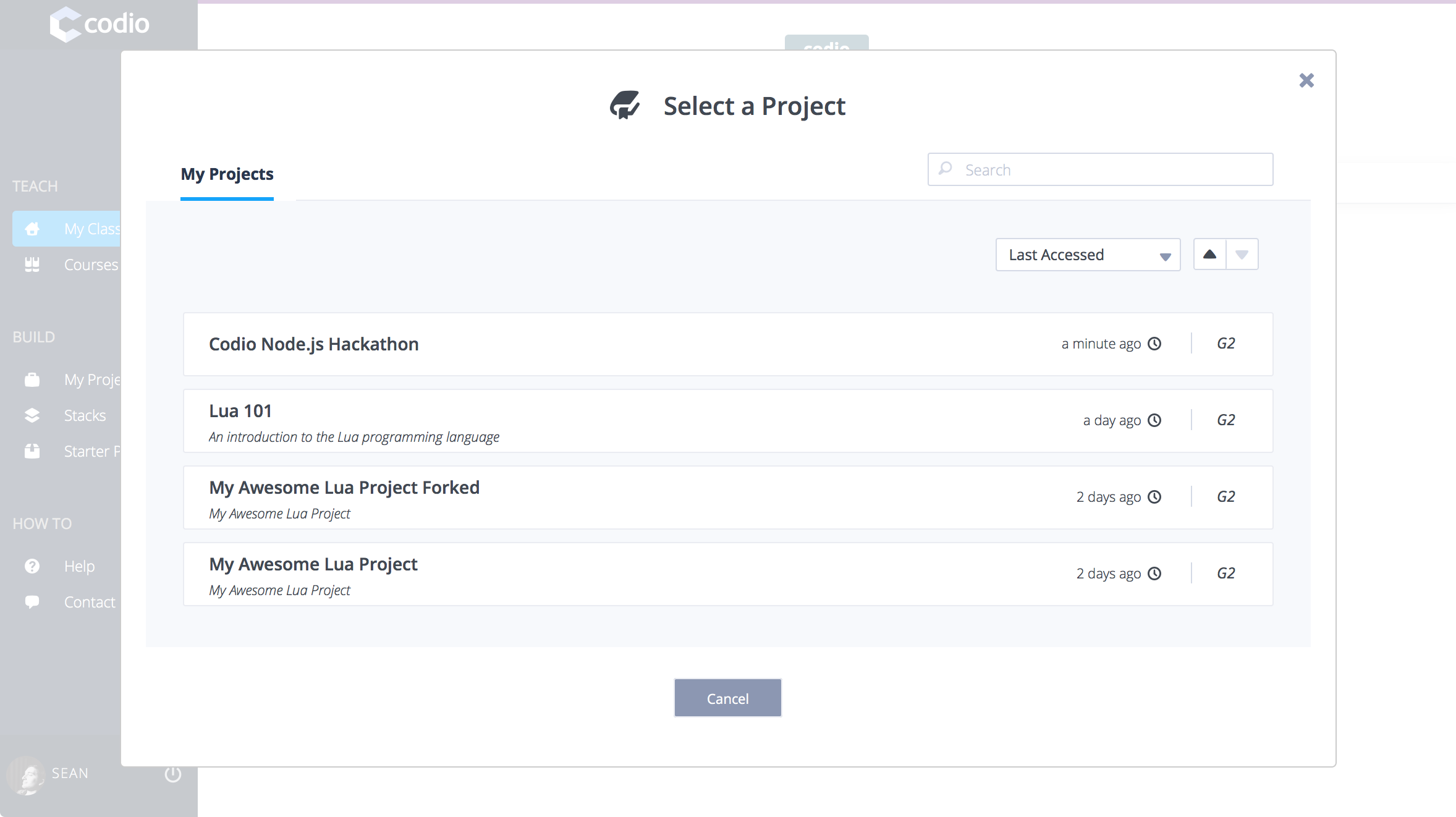1456x817 pixels.
Task: Sort projects in descending order
Action: point(1242,255)
